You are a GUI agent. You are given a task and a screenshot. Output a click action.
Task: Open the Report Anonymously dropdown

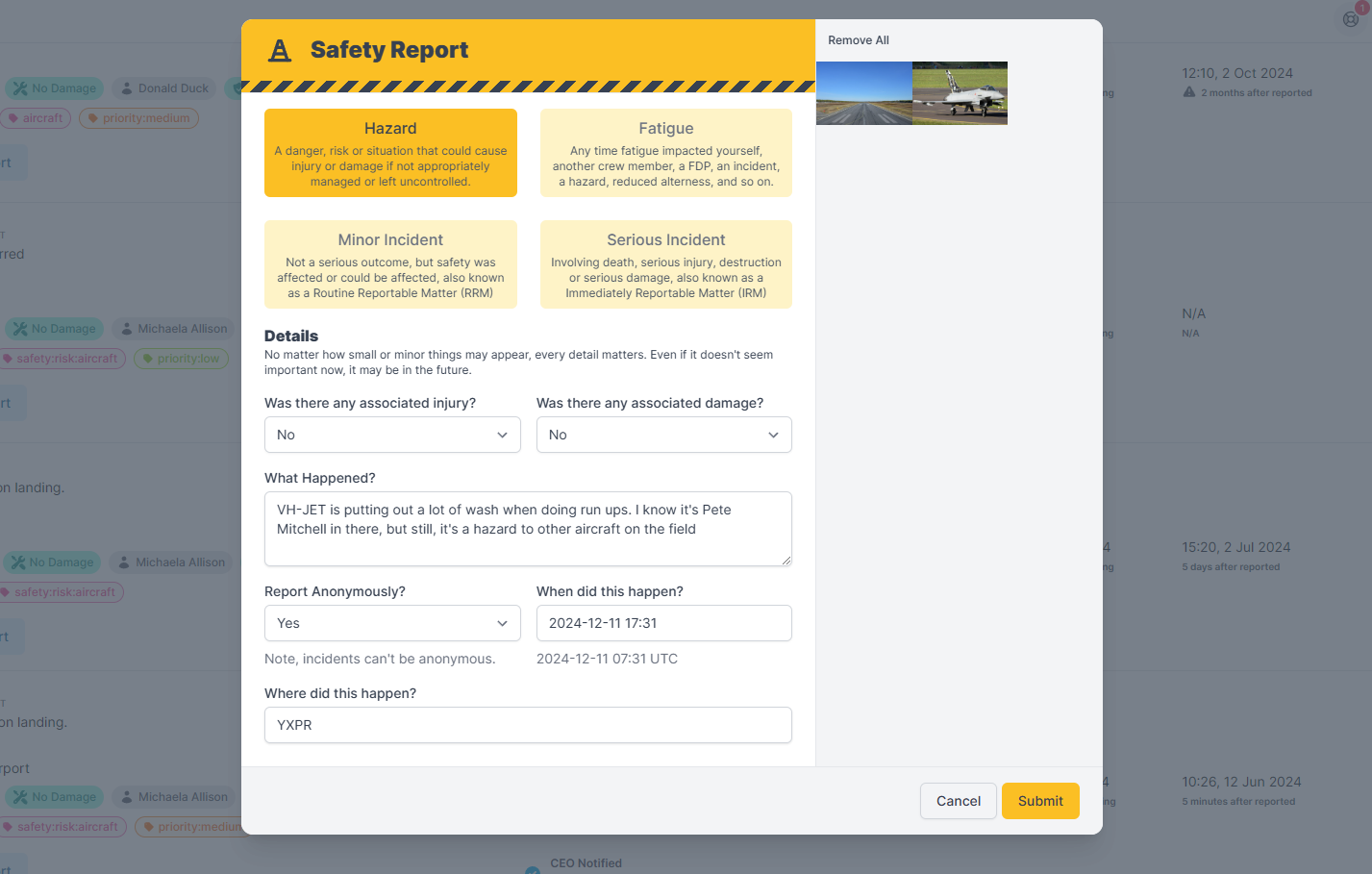pyautogui.click(x=392, y=623)
